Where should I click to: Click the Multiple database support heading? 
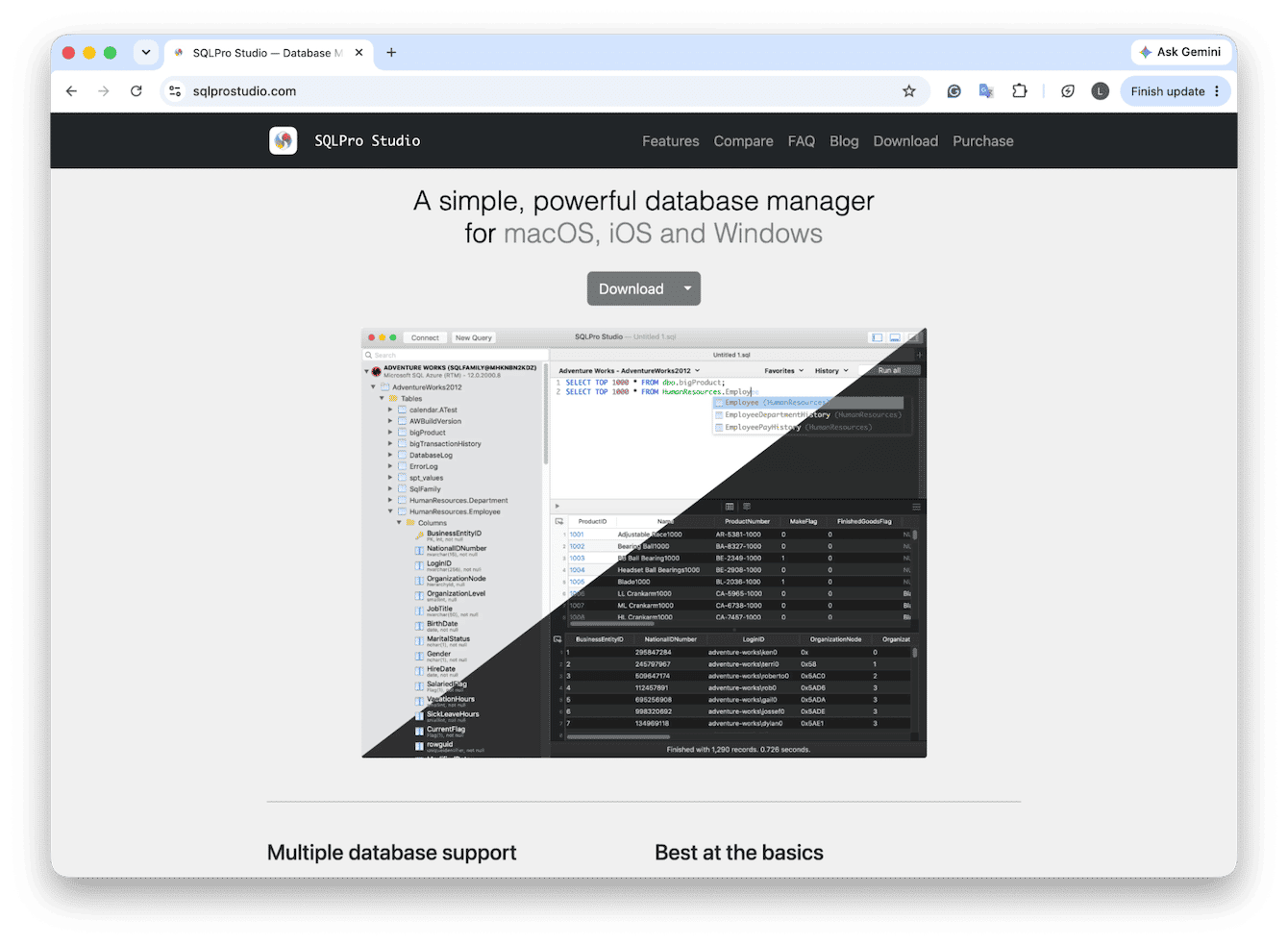tap(391, 853)
